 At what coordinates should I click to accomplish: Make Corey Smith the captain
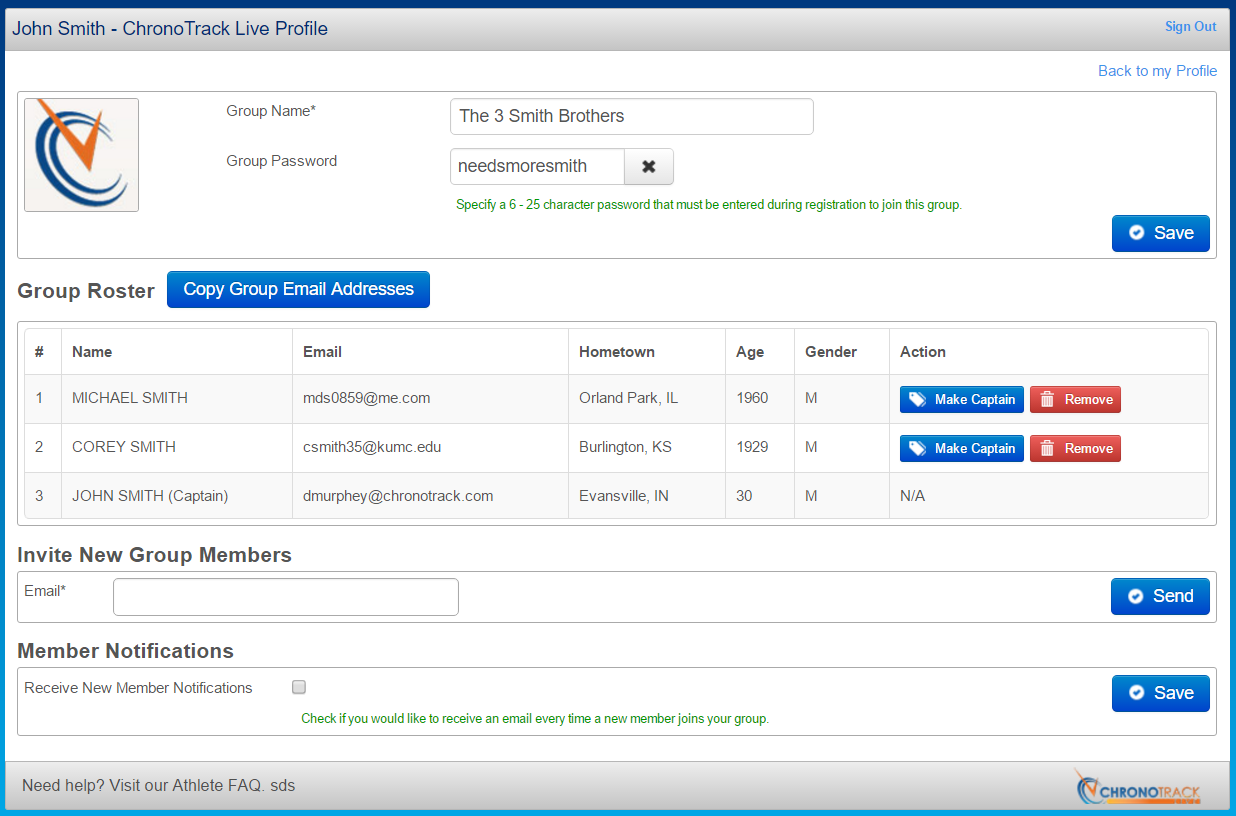pos(962,448)
